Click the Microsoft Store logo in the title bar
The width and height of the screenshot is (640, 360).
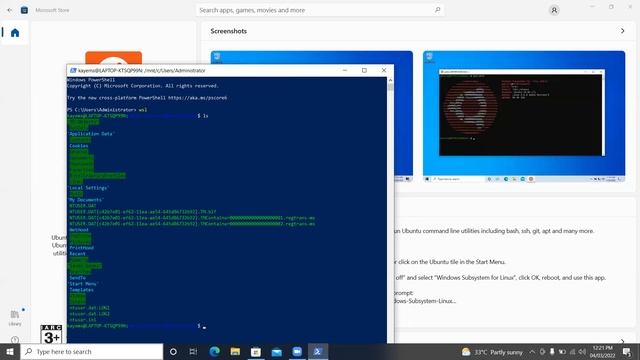coord(24,10)
